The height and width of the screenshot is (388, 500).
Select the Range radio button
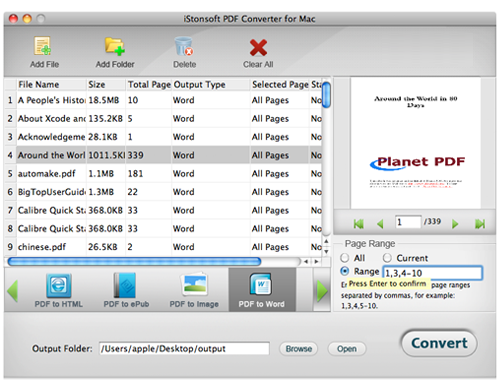(344, 271)
